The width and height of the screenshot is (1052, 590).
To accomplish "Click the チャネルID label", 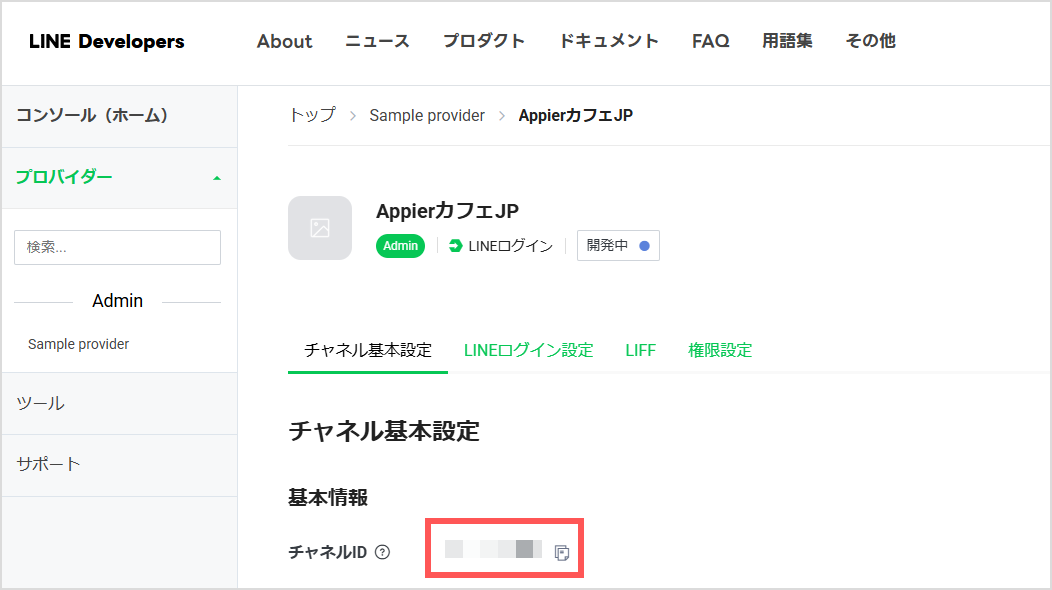I will pos(327,552).
